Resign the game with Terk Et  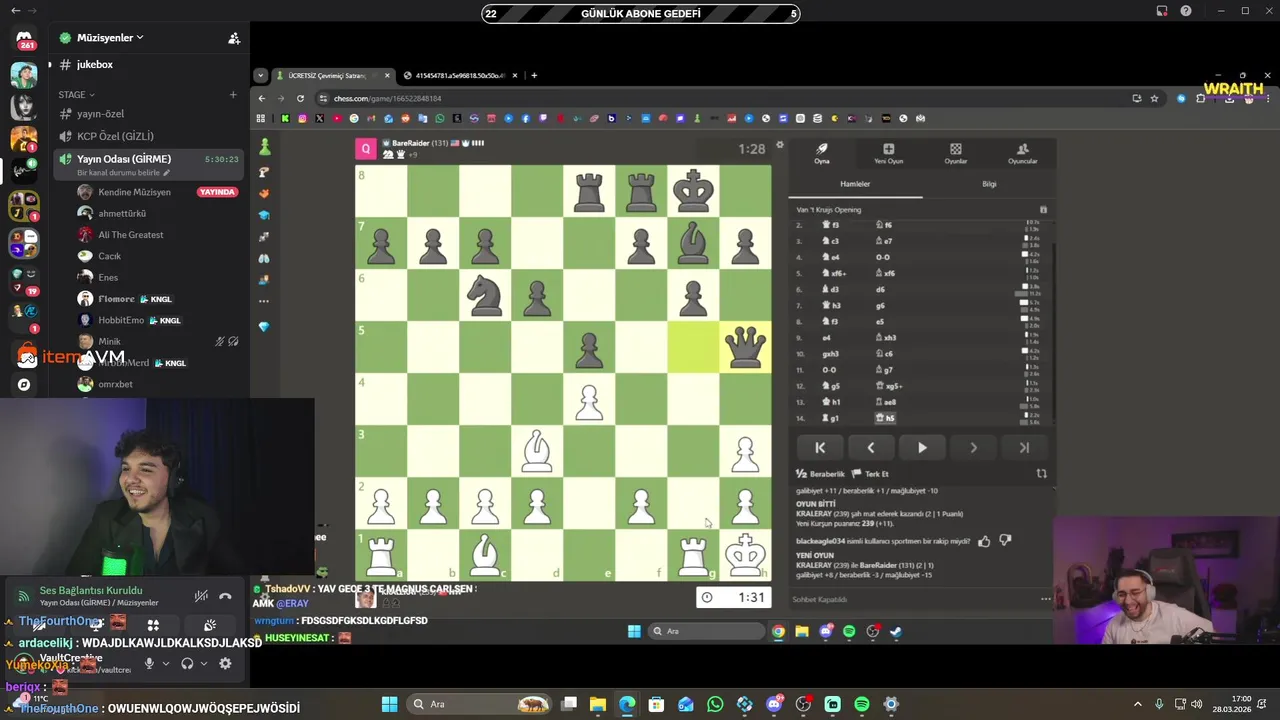tap(871, 474)
